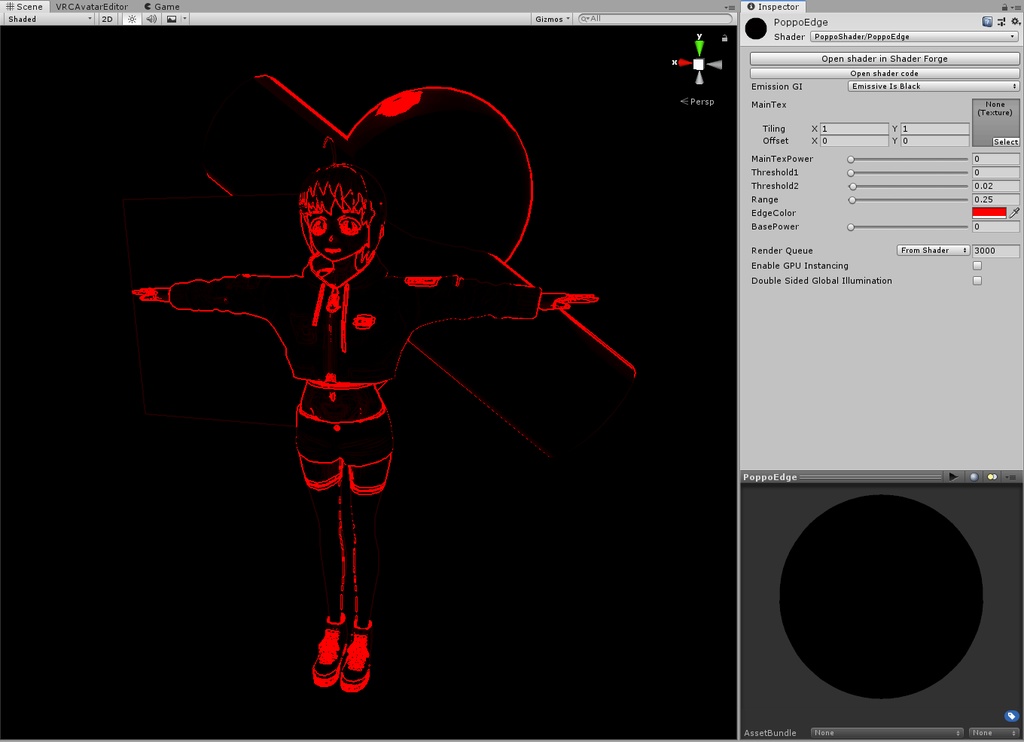Click the Threshold2 slider handle
This screenshot has height=742, width=1024.
[852, 187]
